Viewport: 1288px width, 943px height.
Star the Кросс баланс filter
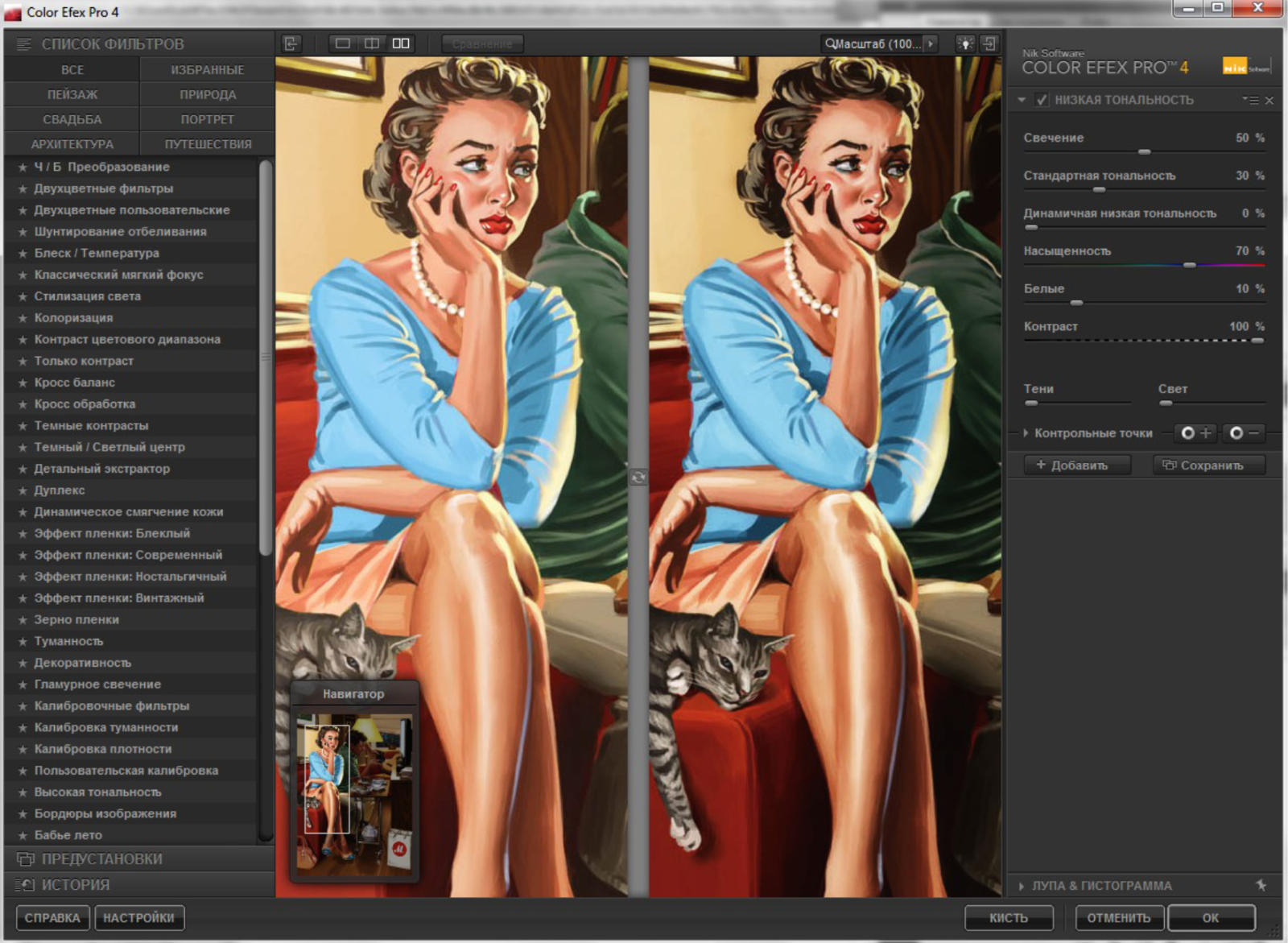(23, 383)
